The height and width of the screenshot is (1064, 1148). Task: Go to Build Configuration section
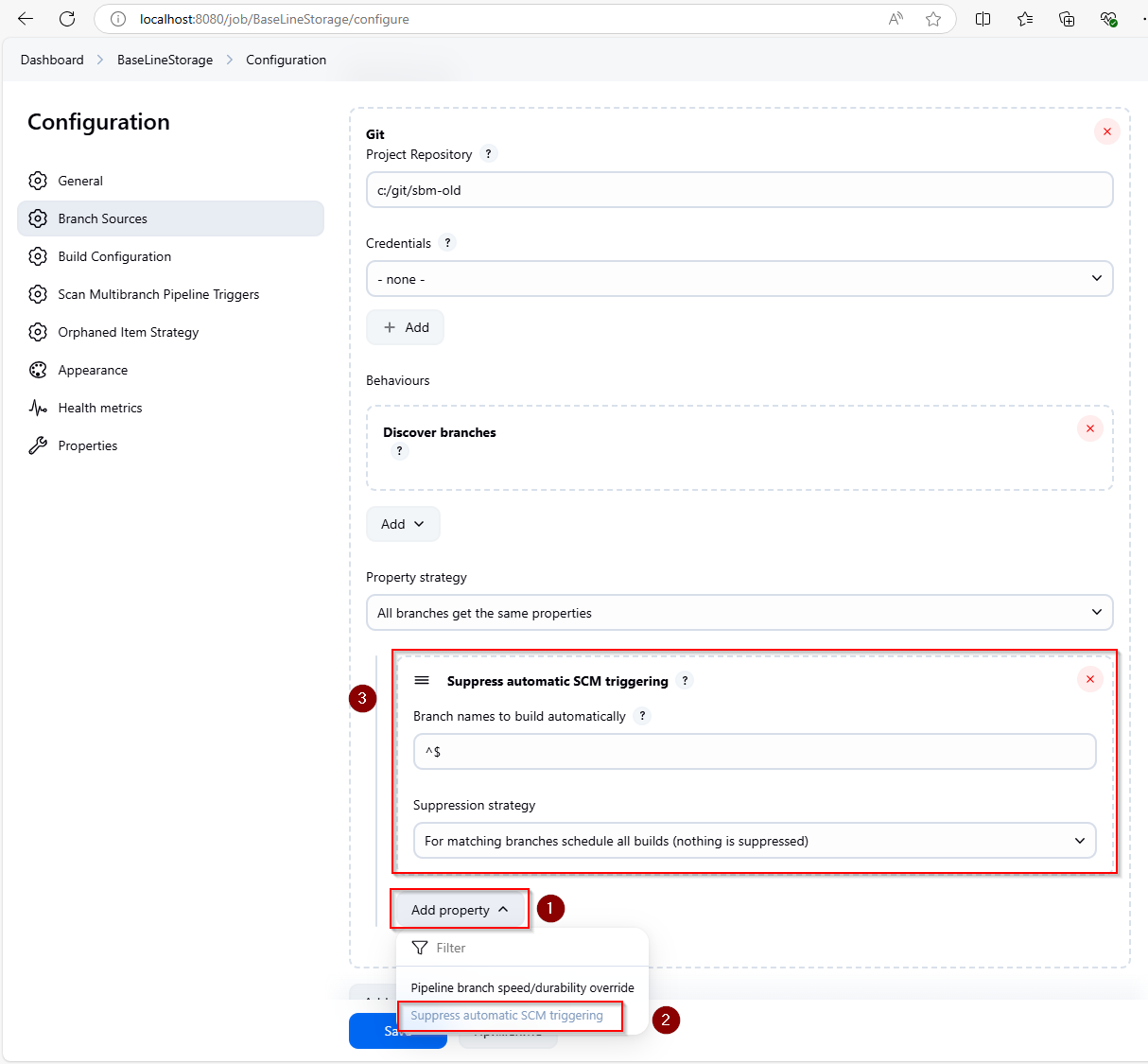(114, 256)
